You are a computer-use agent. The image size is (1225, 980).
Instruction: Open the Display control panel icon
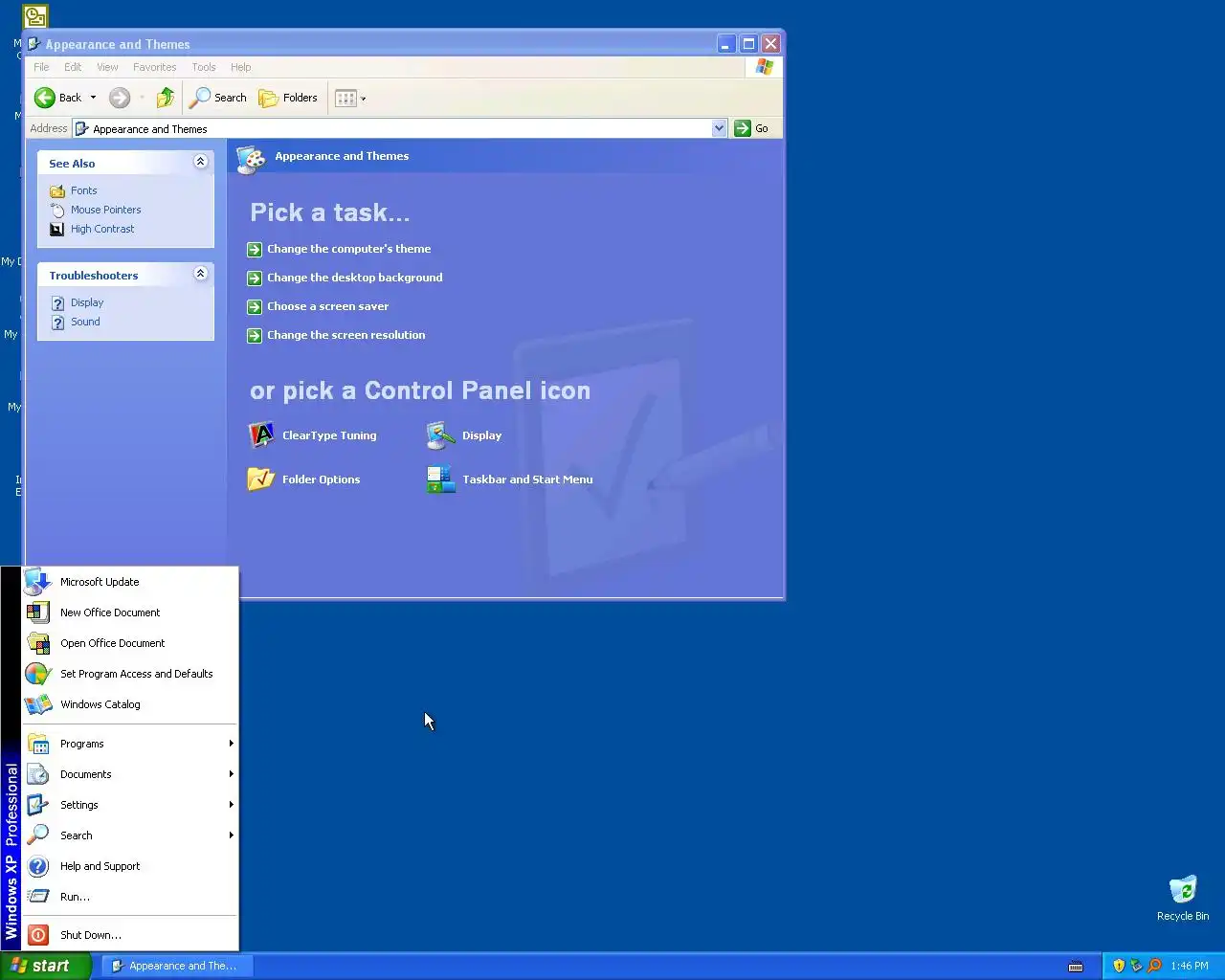point(464,435)
